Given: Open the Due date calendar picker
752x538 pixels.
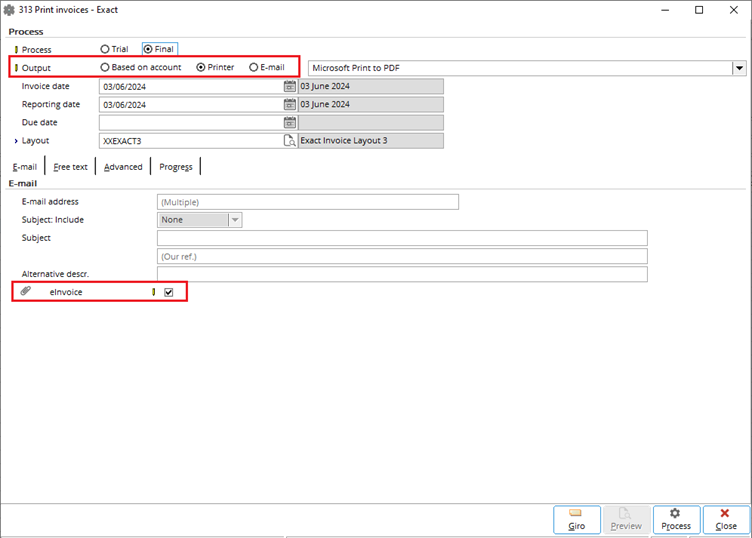Looking at the screenshot, I should click(290, 123).
